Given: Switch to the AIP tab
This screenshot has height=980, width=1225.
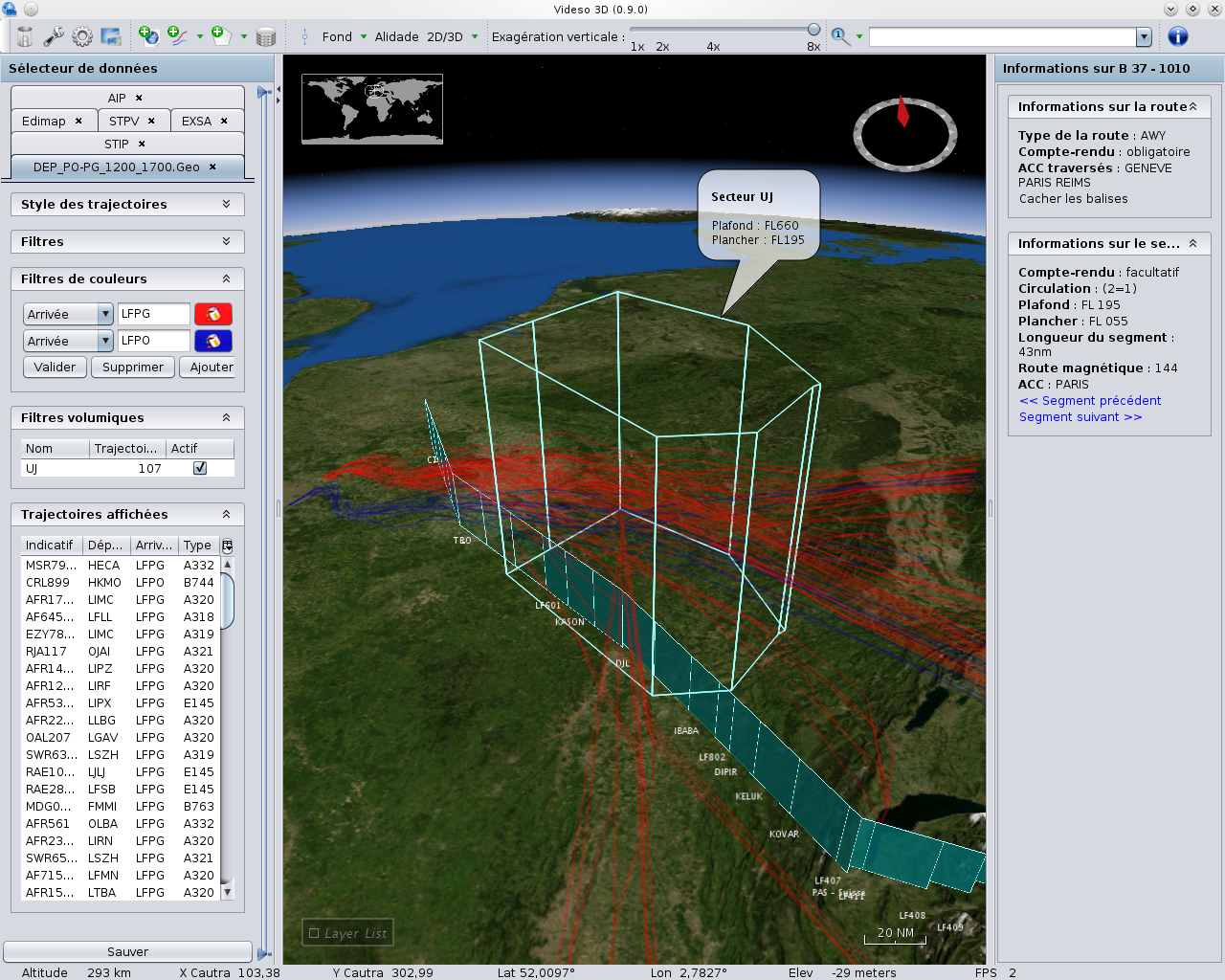Looking at the screenshot, I should pyautogui.click(x=117, y=98).
